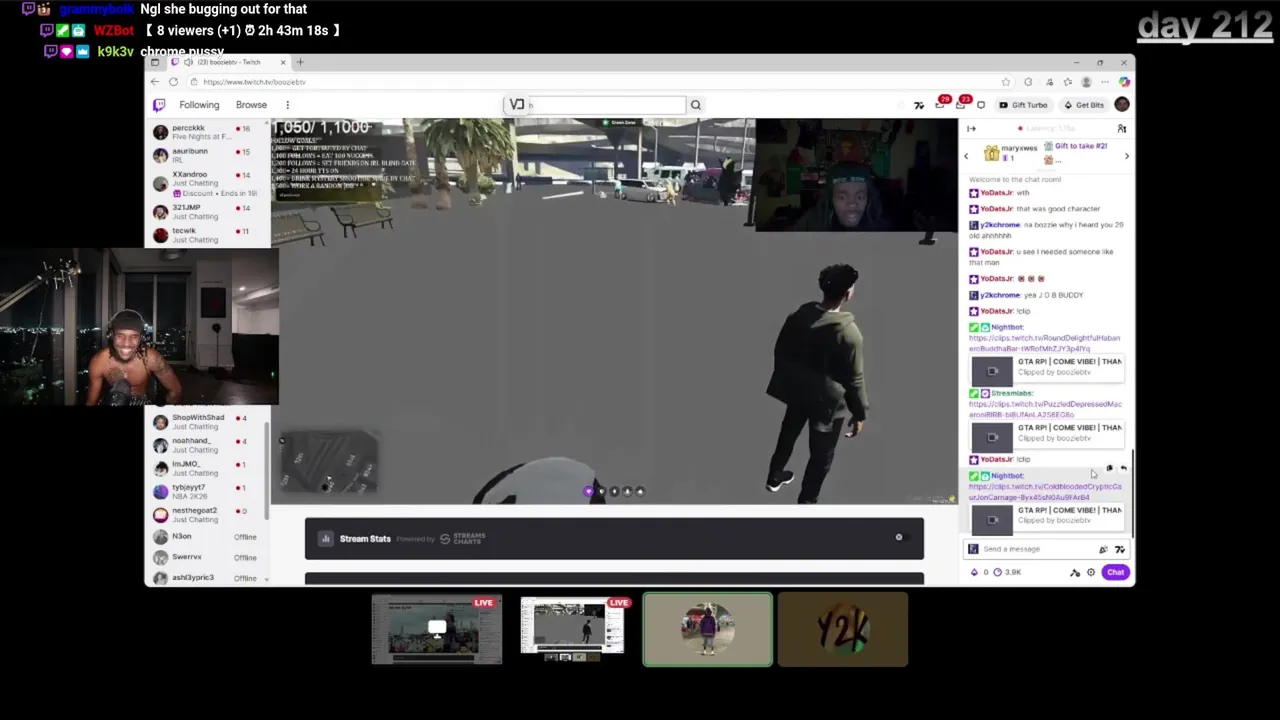Open the PuzzledDepressedMac clip link
This screenshot has width=1280, height=720.
point(1045,409)
